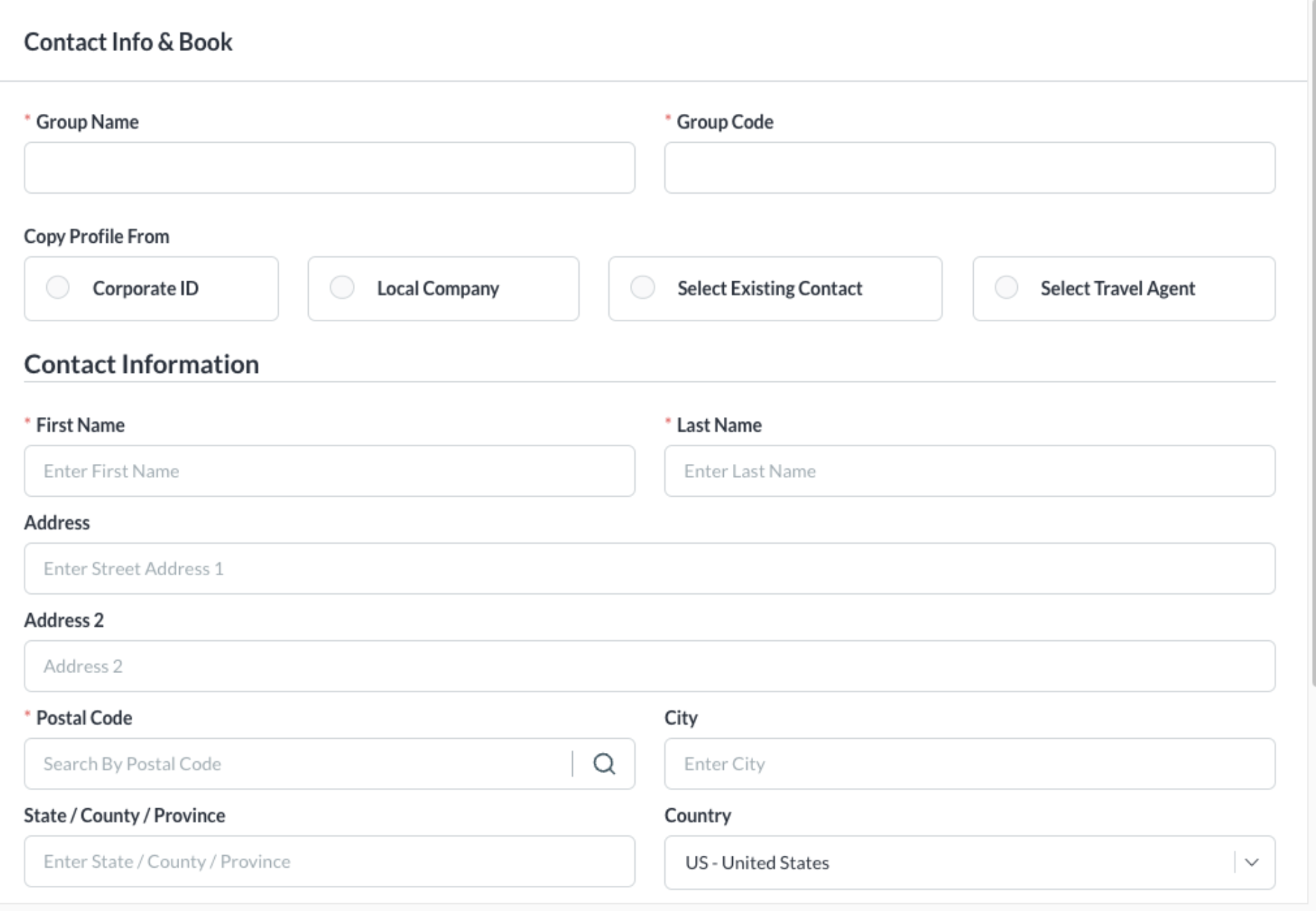The image size is (1316, 911).
Task: Focus the Group Code text box
Action: tap(969, 168)
